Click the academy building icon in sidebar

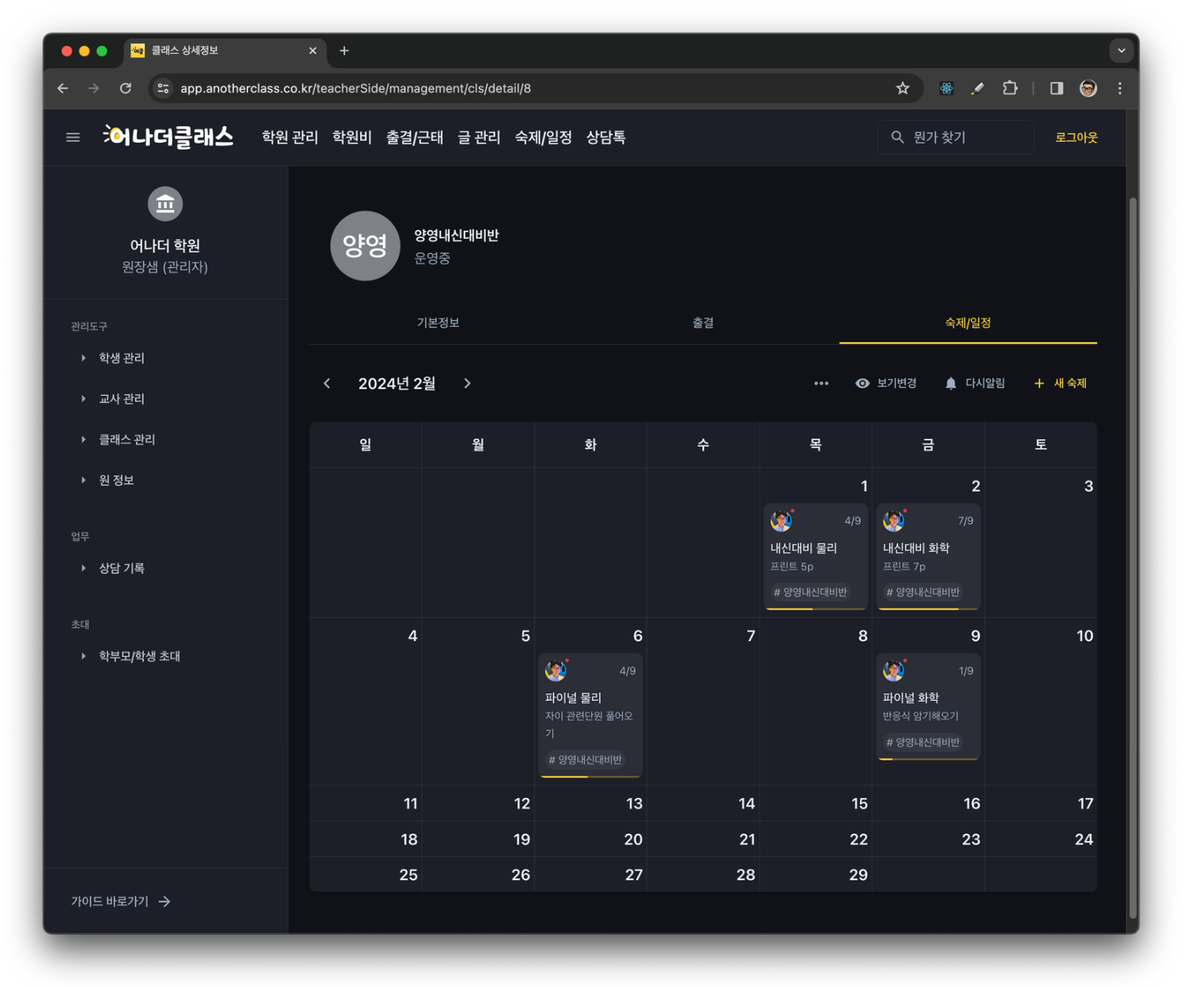point(165,204)
